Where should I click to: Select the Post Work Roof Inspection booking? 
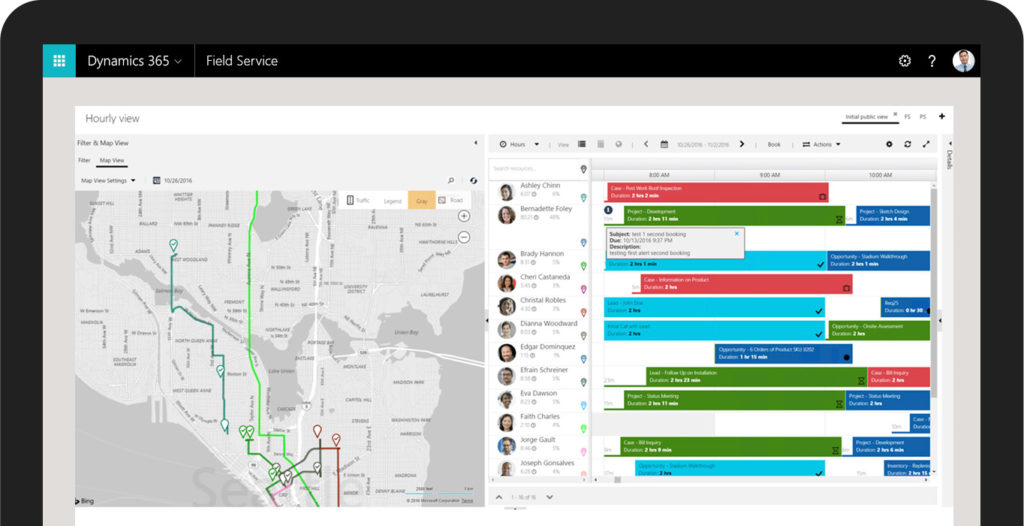point(716,192)
